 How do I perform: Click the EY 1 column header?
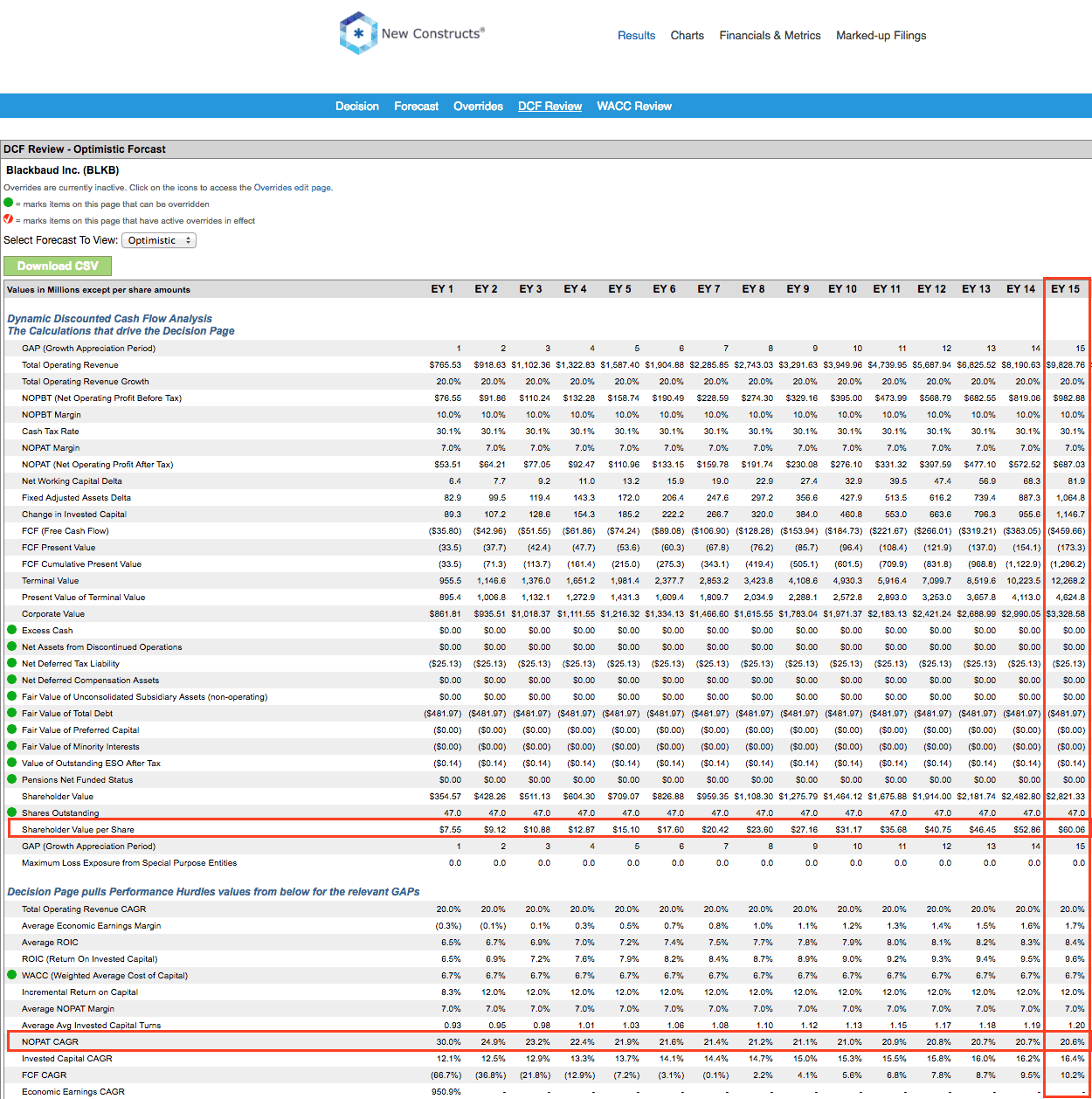pyautogui.click(x=442, y=289)
